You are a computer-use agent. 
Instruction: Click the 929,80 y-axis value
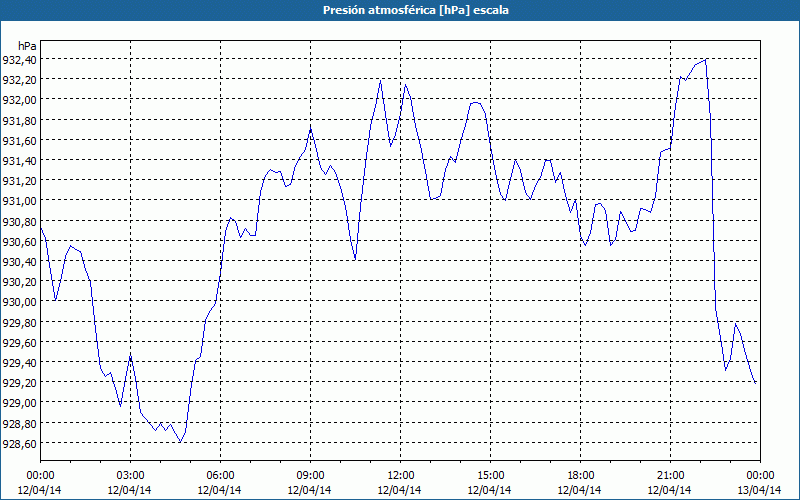(x=19, y=322)
